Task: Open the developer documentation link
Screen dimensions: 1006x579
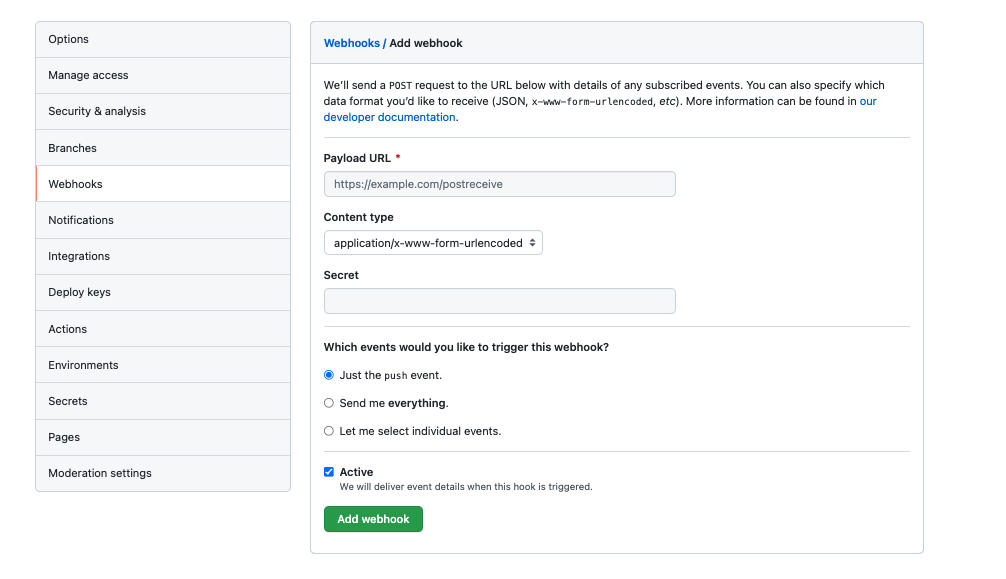Action: point(389,117)
